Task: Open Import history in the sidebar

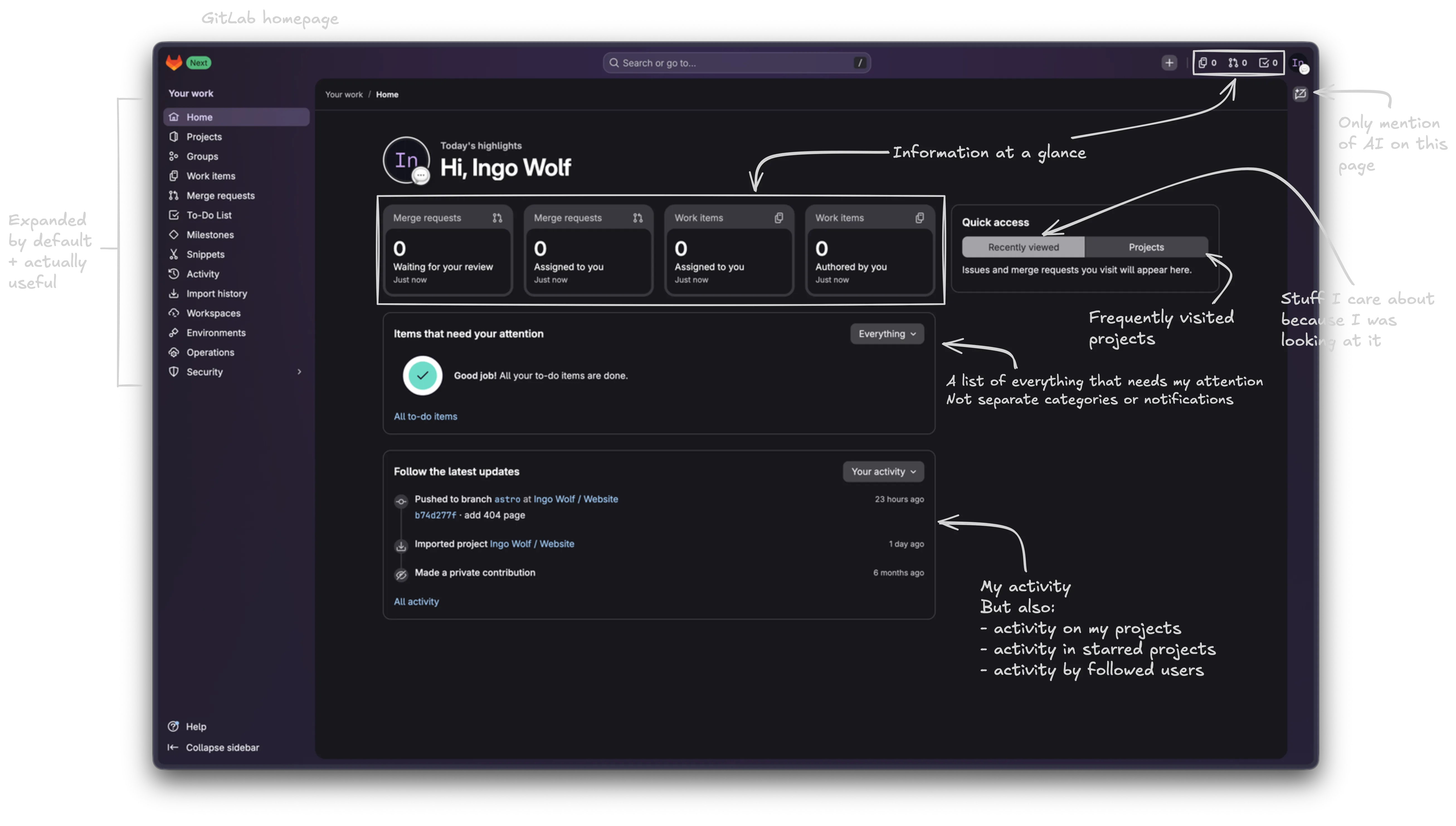Action: pos(236,293)
